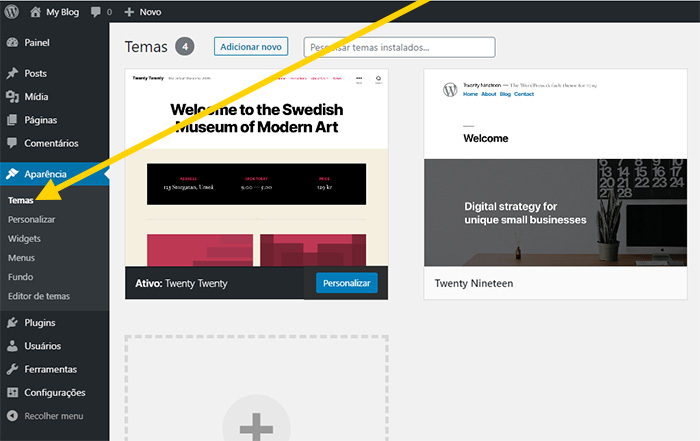
Task: Click the Posts pin icon
Action: 12,73
